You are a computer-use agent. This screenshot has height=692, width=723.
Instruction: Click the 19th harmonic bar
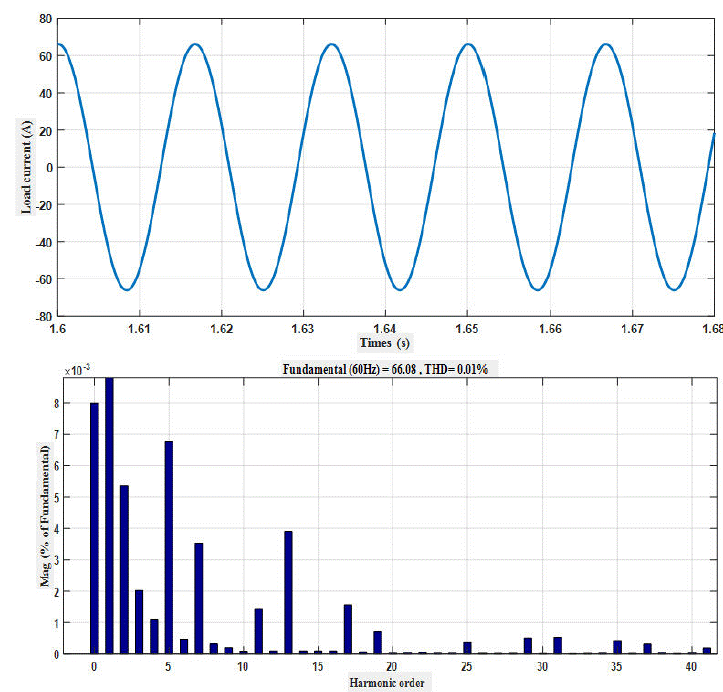point(377,642)
